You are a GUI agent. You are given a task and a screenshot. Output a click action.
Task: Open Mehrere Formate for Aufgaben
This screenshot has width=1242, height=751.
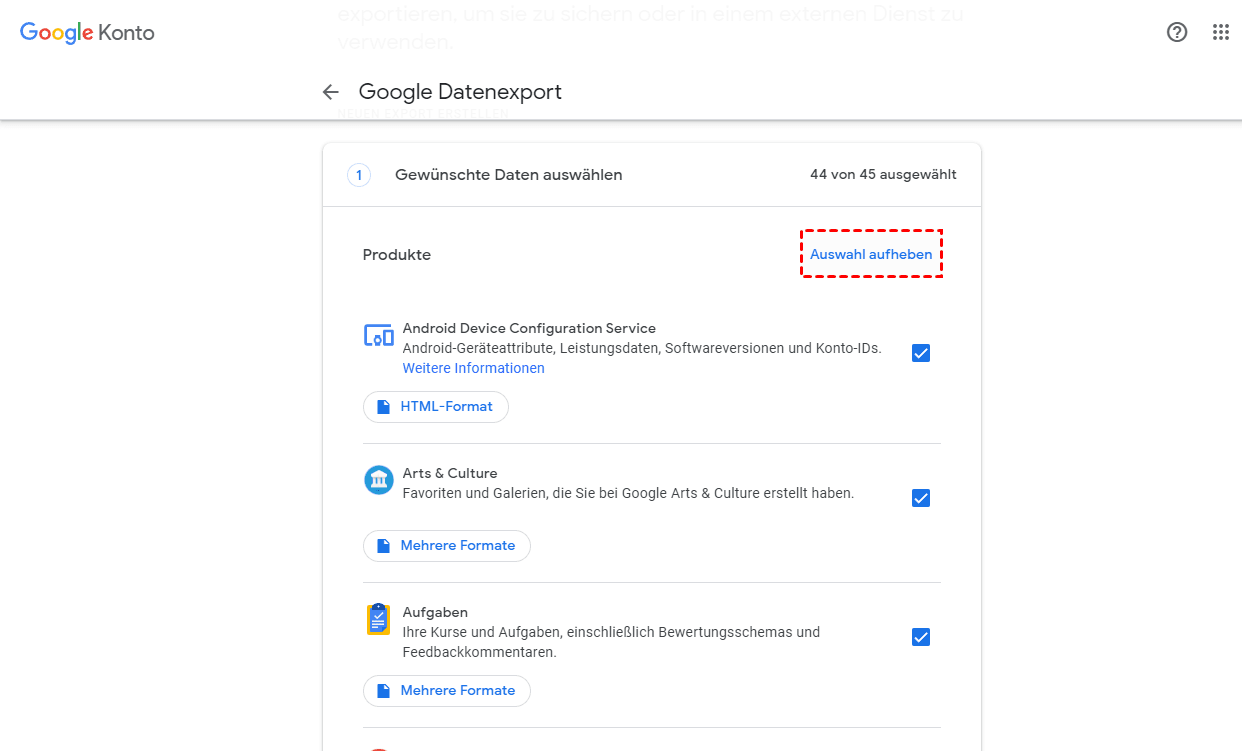coord(447,691)
